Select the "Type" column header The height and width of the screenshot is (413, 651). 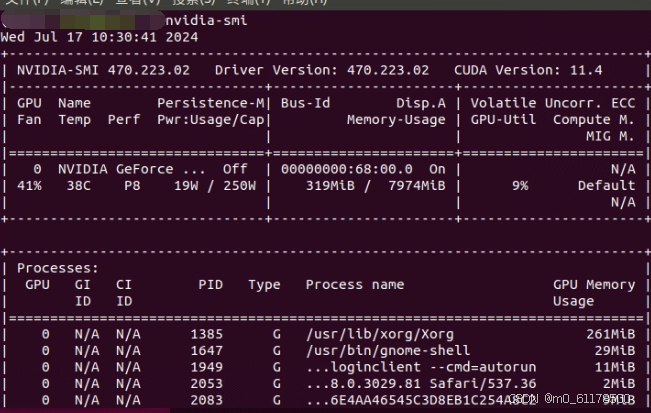(x=264, y=285)
